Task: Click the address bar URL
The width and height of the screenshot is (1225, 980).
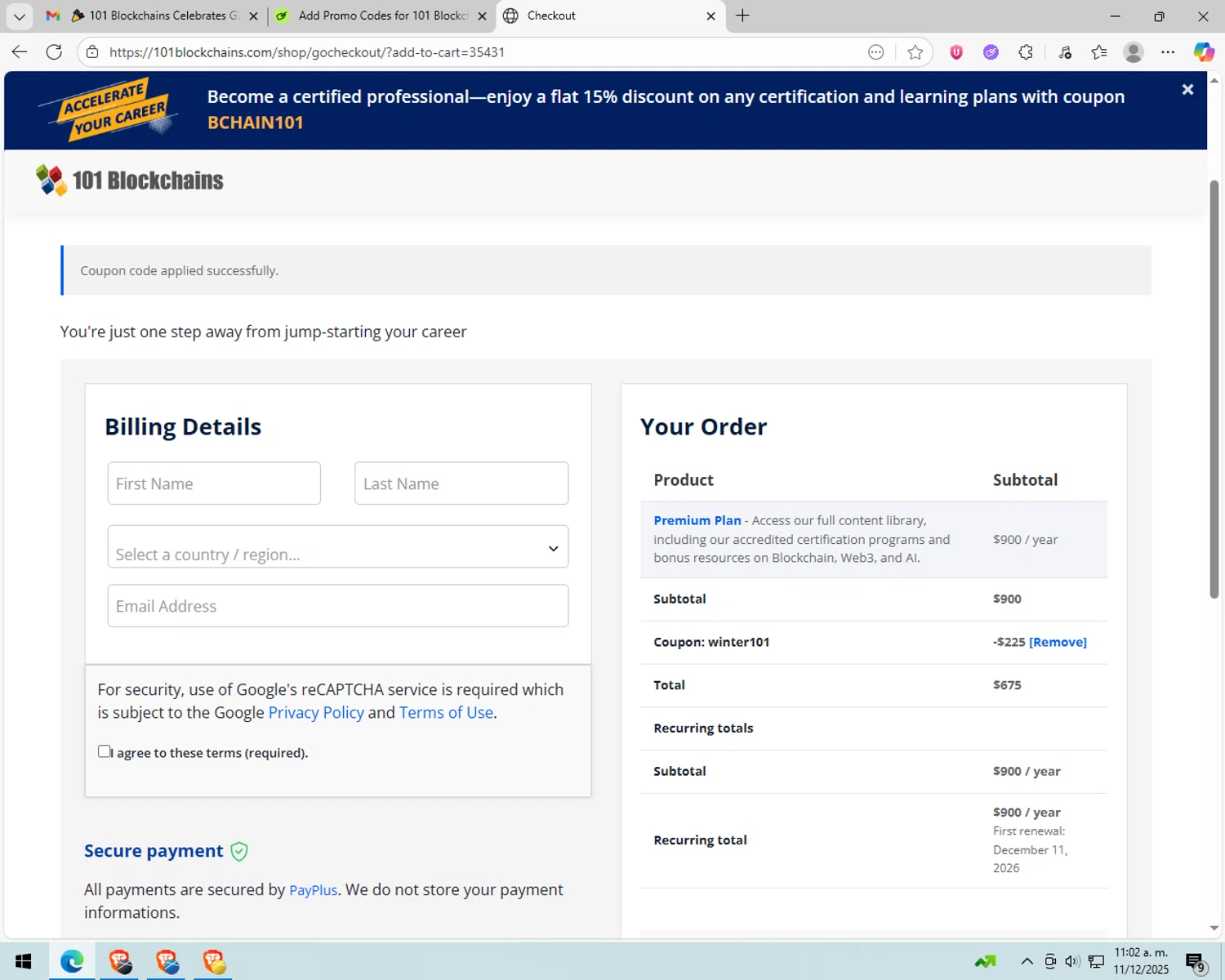Action: point(307,52)
